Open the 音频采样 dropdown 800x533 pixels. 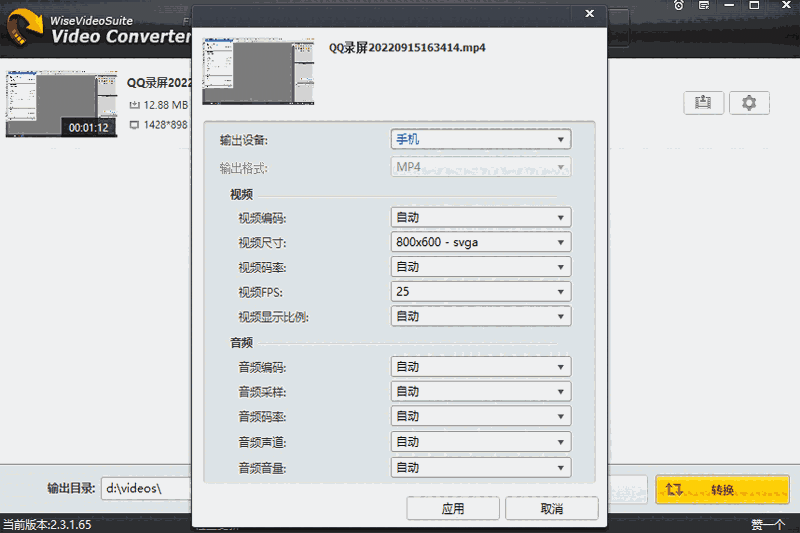coord(481,392)
